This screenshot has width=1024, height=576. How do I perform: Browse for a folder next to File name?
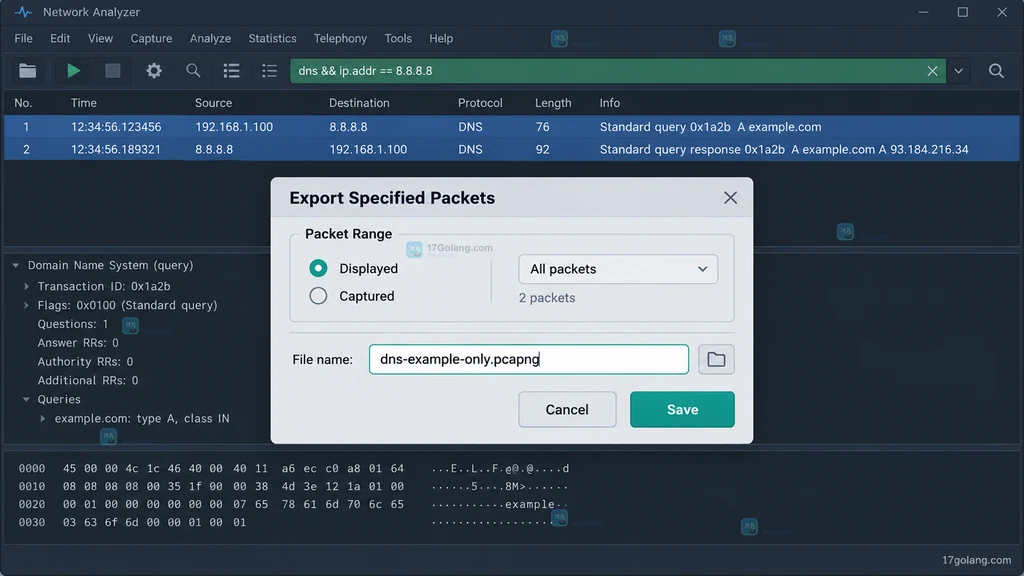pyautogui.click(x=716, y=359)
